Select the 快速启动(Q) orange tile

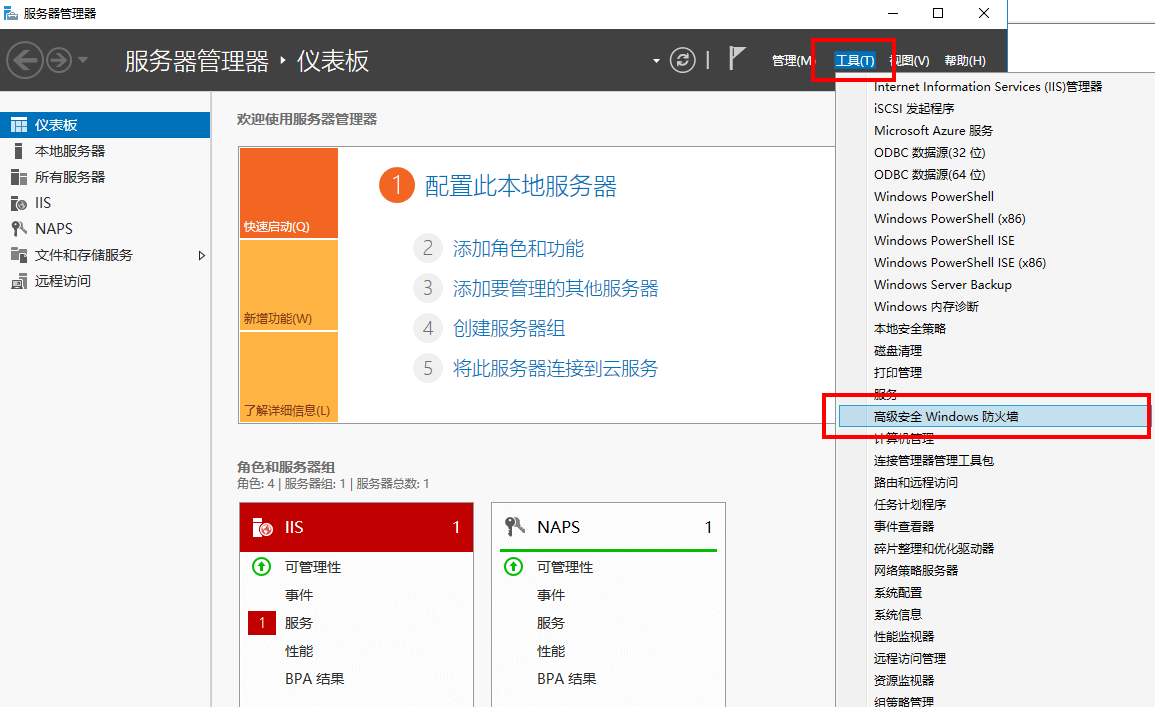pos(288,193)
